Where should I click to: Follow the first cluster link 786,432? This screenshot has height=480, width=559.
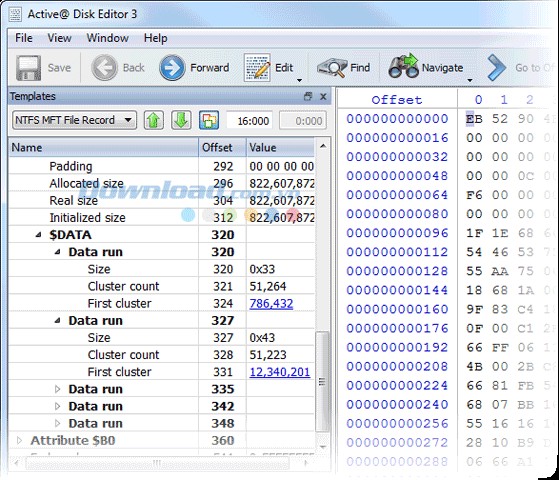pyautogui.click(x=271, y=303)
